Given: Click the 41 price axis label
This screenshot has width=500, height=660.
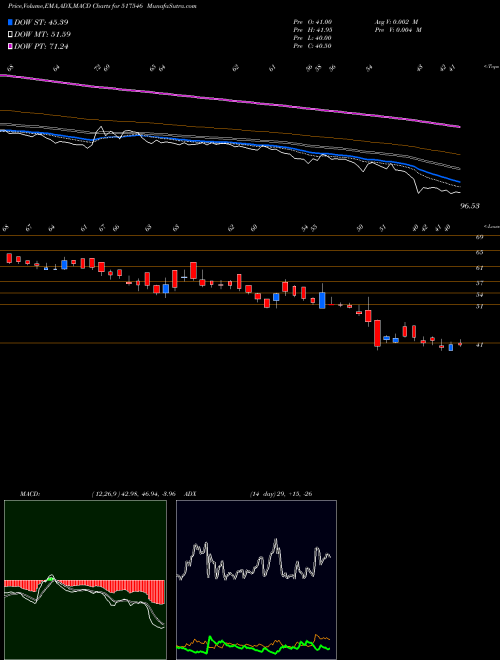Looking at the screenshot, I should [x=479, y=345].
